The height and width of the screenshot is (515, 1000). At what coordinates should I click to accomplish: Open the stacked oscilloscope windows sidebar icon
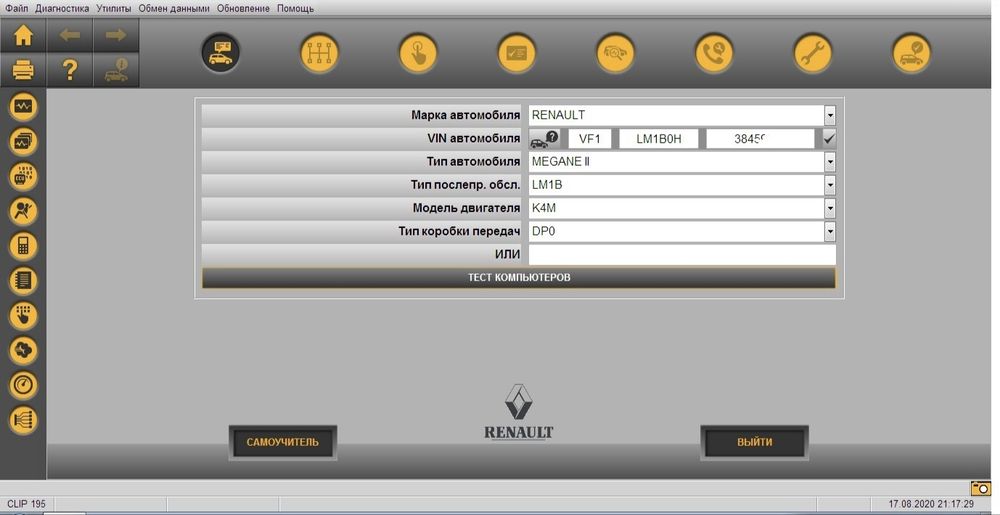pyautogui.click(x=24, y=141)
